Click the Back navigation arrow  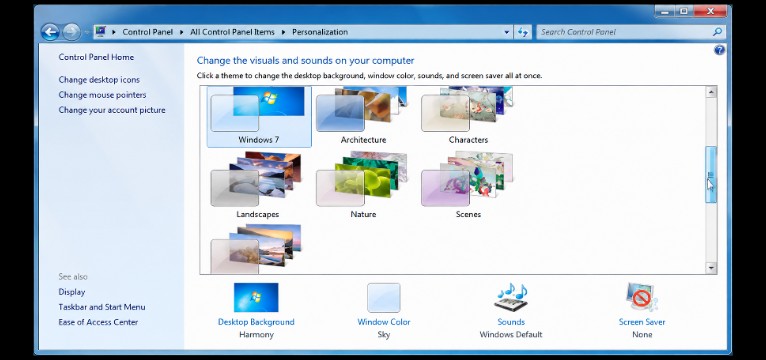click(x=50, y=32)
